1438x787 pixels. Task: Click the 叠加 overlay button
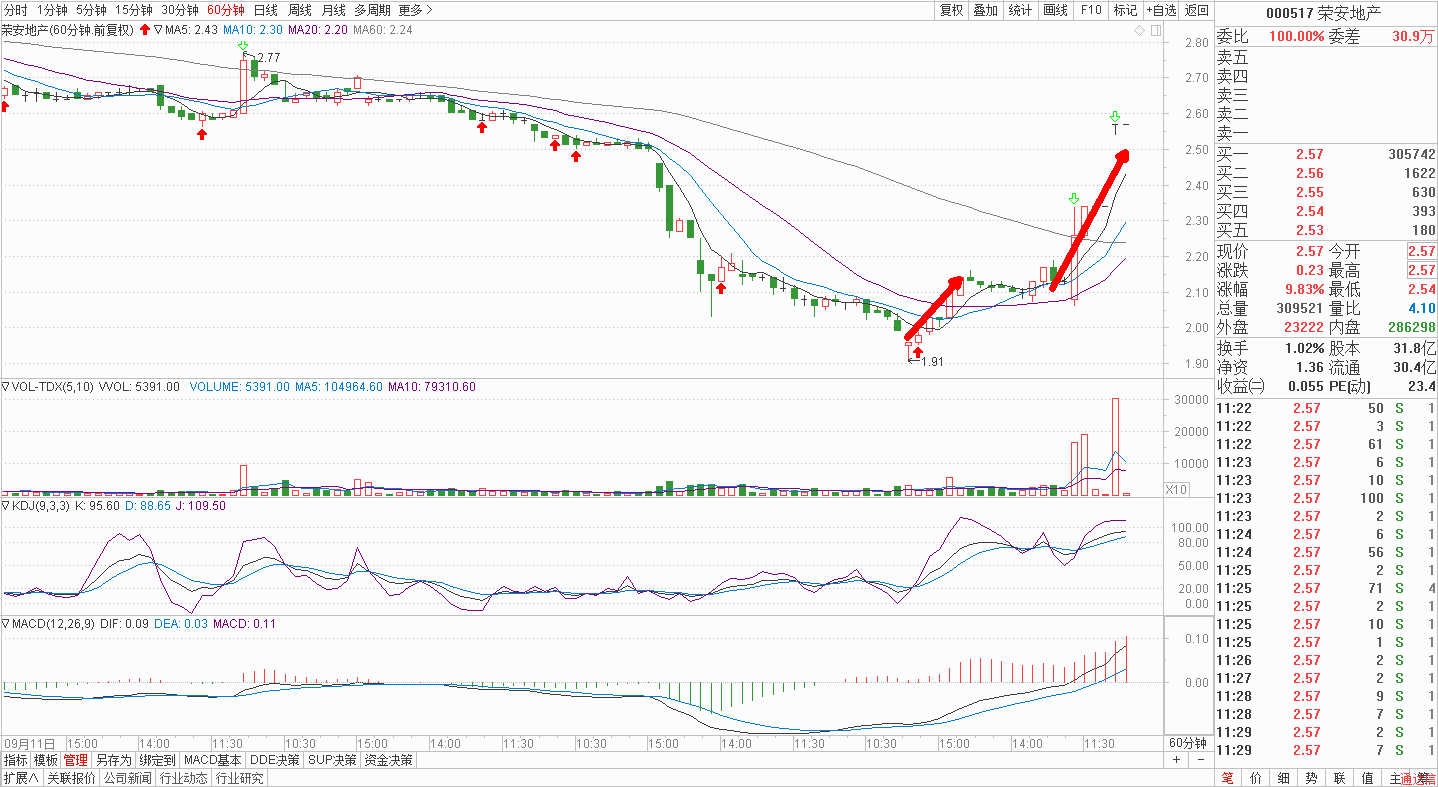point(986,10)
